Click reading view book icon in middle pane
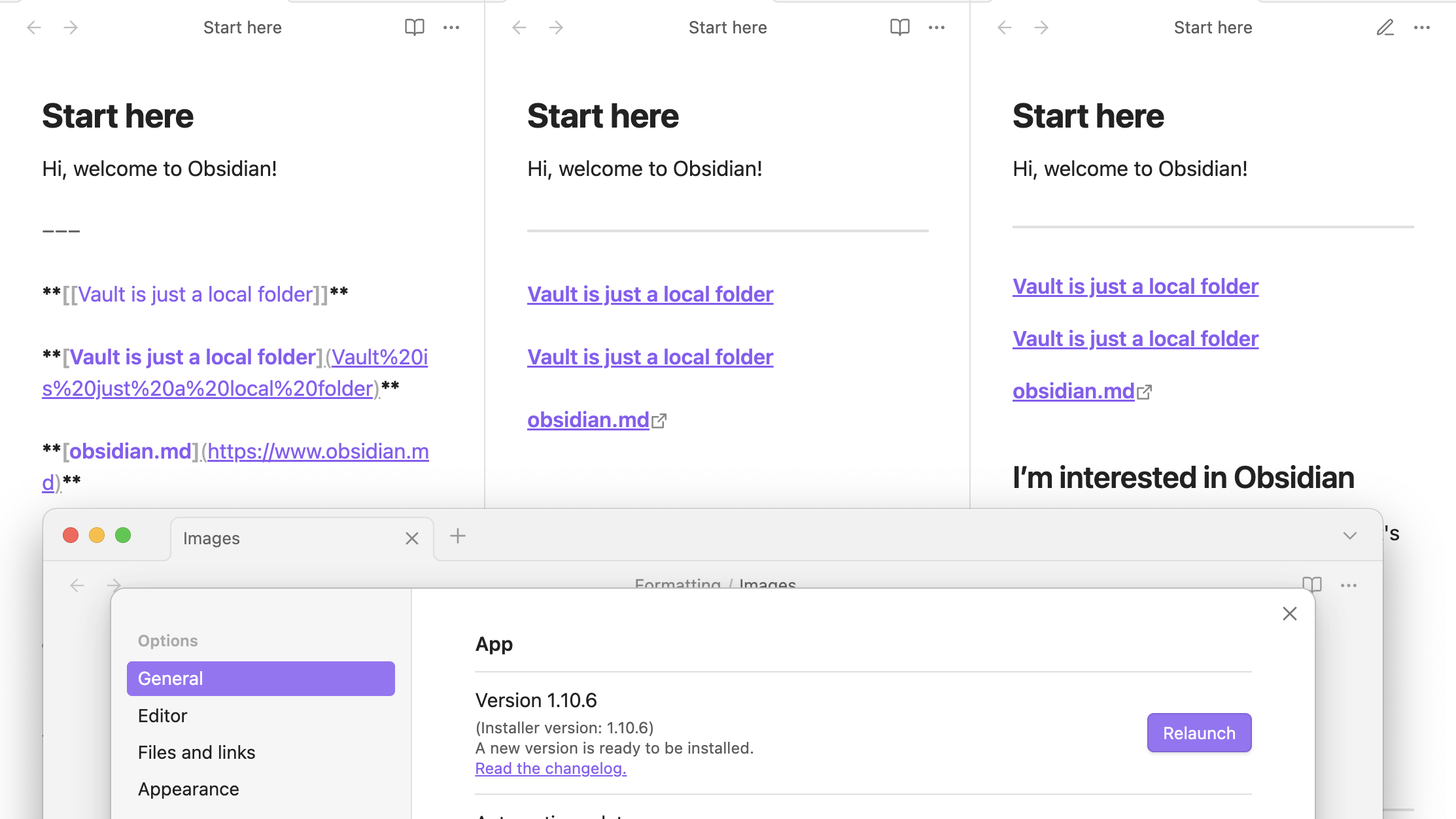This screenshot has width=1456, height=819. point(899,27)
